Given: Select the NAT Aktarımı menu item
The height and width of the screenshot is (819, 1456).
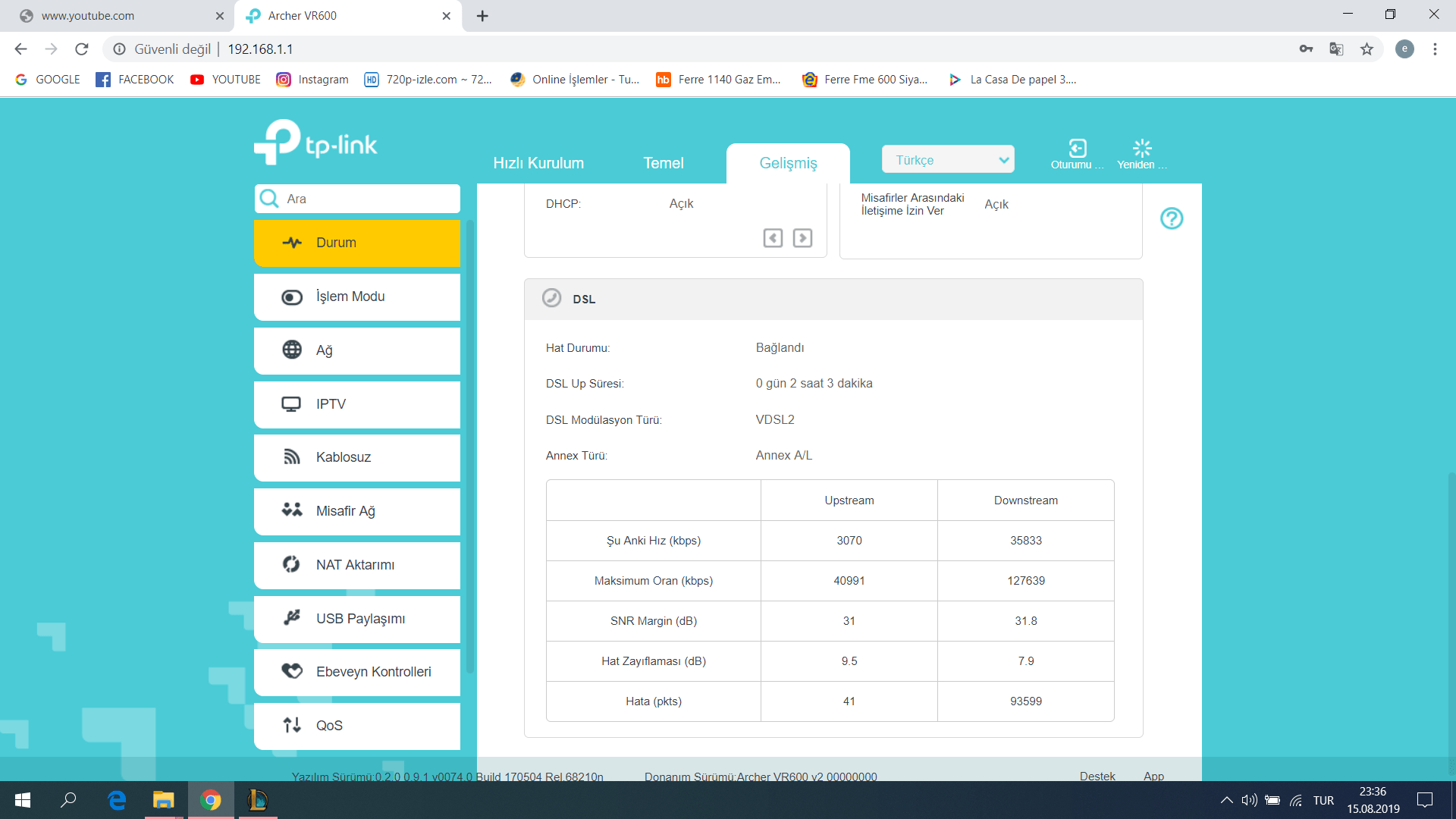Looking at the screenshot, I should tap(357, 565).
